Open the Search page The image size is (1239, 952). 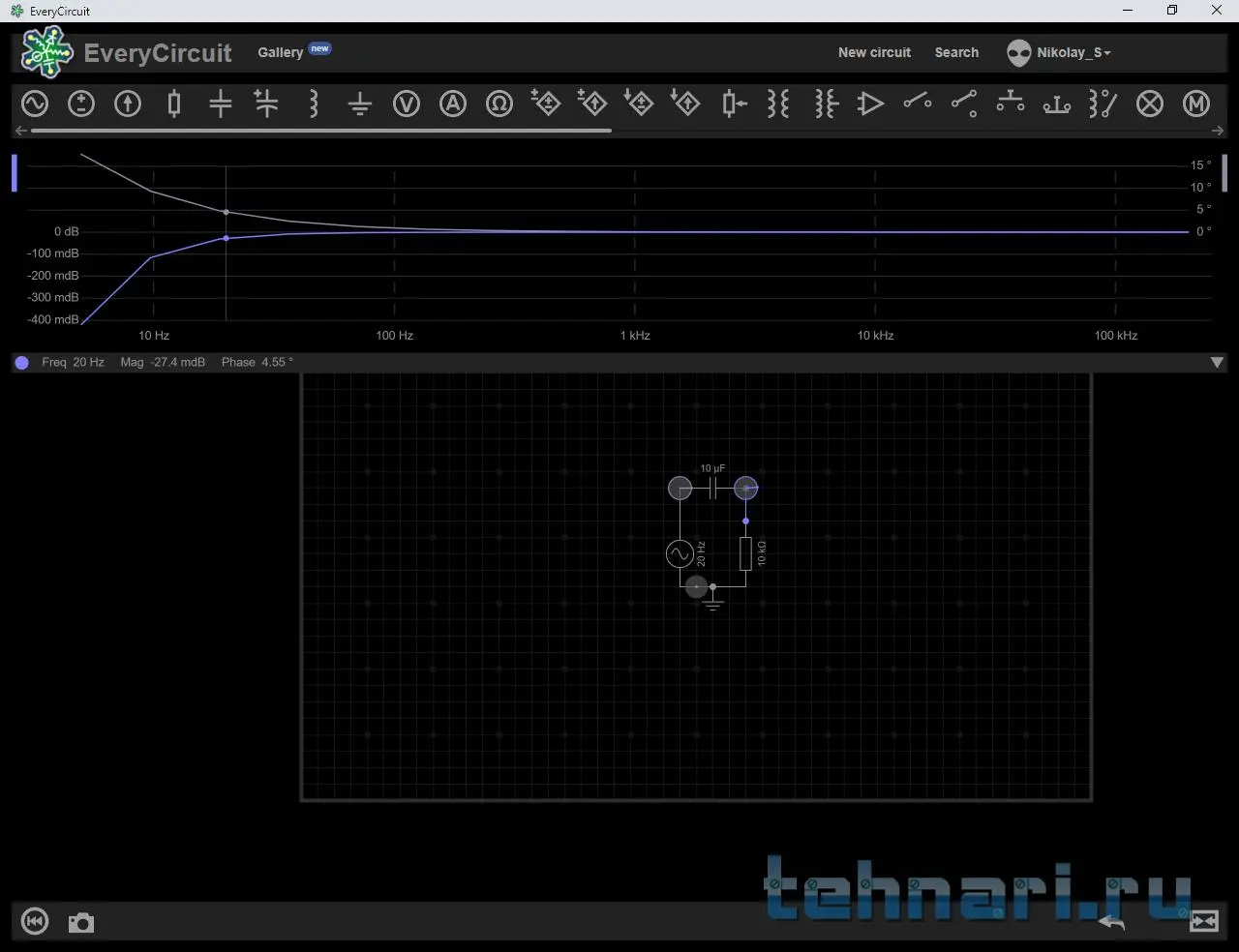click(956, 52)
